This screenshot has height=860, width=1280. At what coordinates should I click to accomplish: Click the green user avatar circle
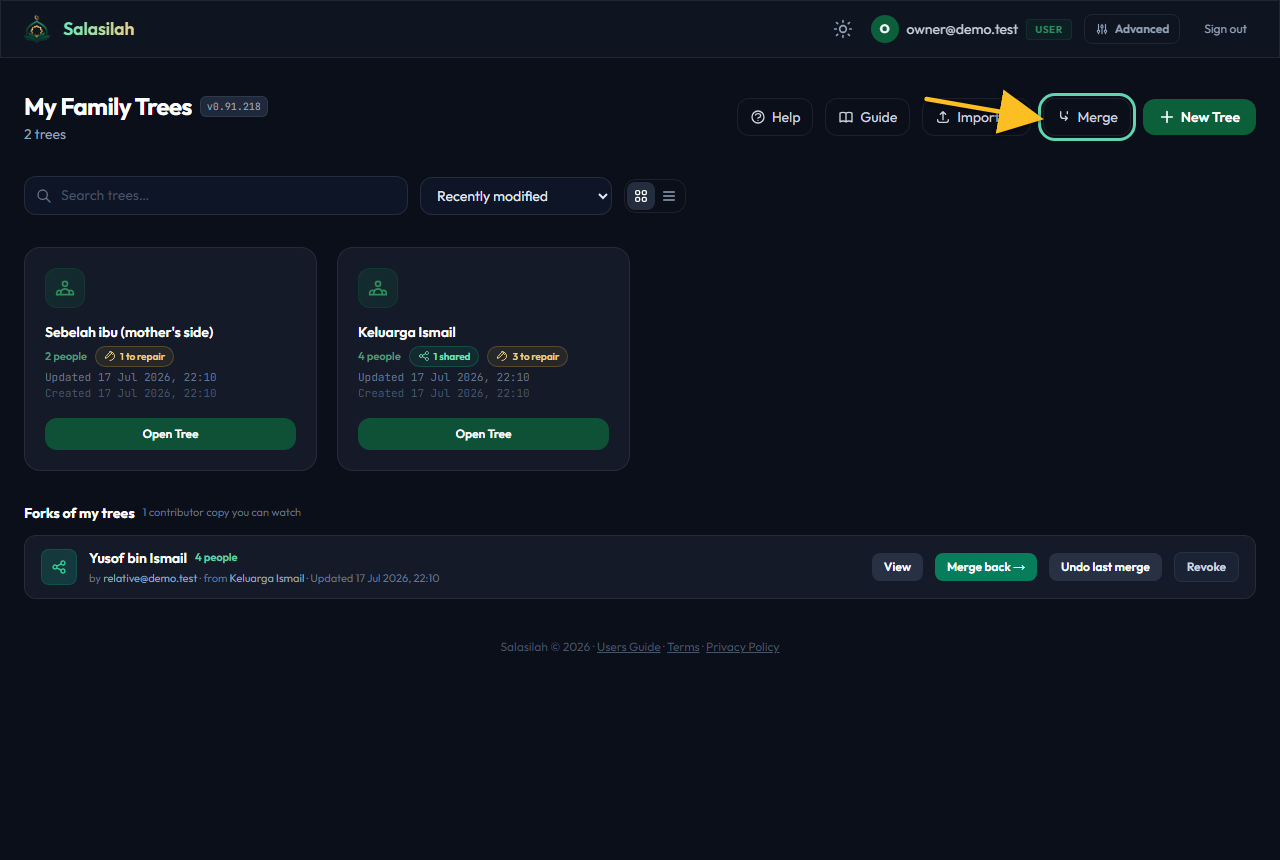[884, 29]
